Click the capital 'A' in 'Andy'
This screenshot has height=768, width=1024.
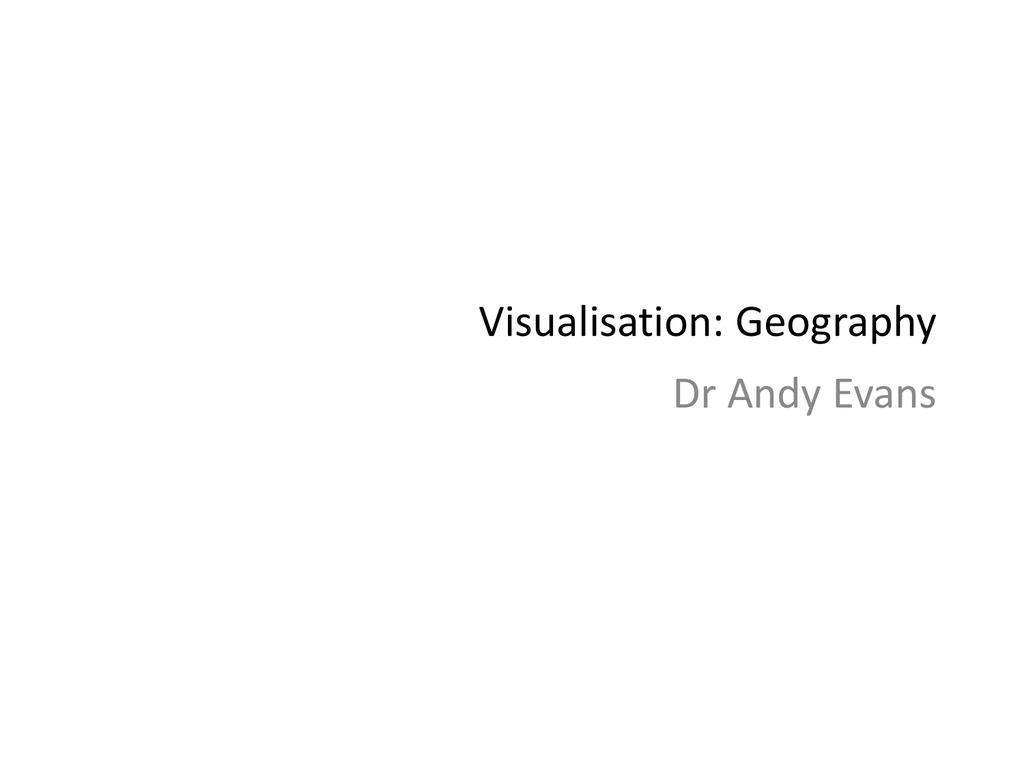741,393
